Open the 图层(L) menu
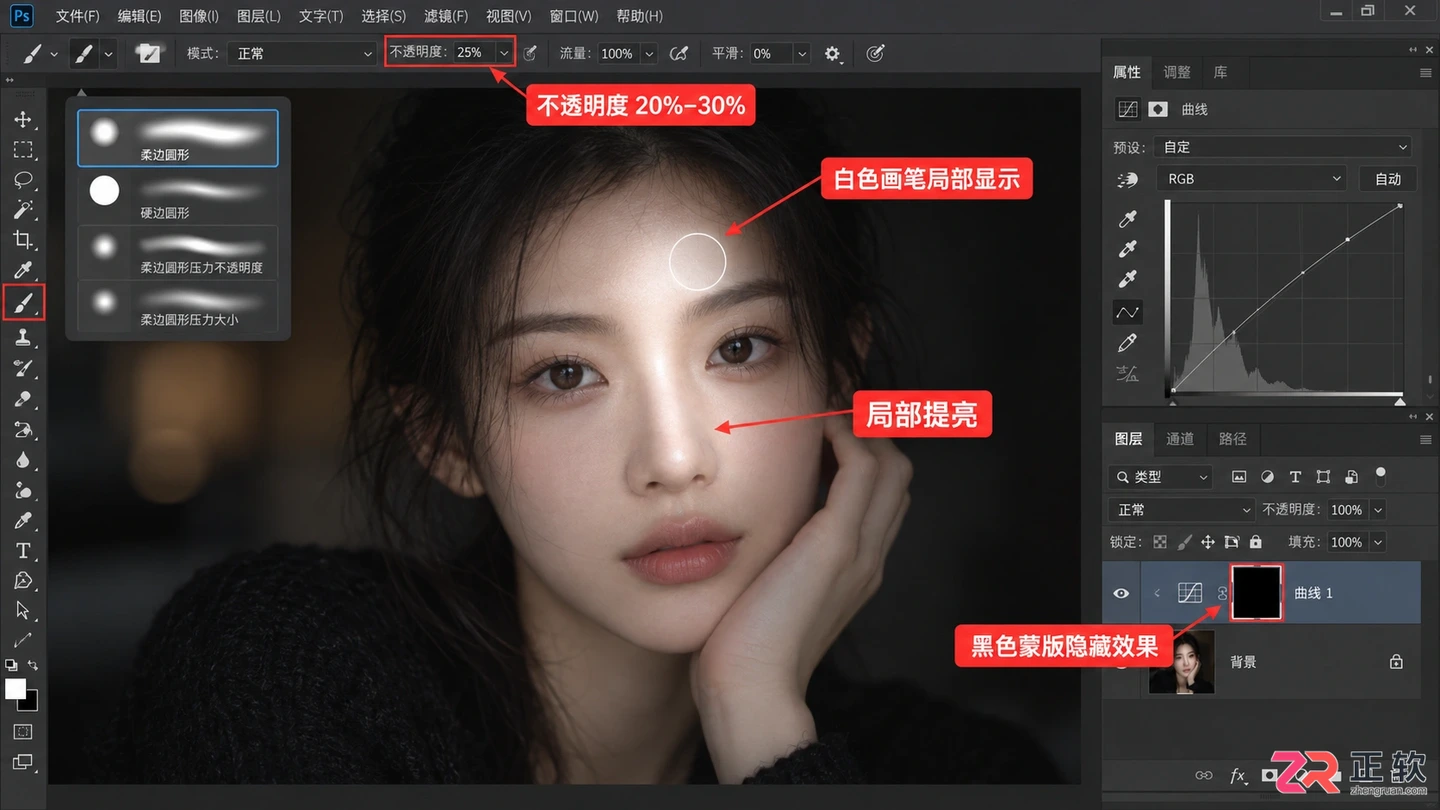The image size is (1440, 810). (x=259, y=16)
